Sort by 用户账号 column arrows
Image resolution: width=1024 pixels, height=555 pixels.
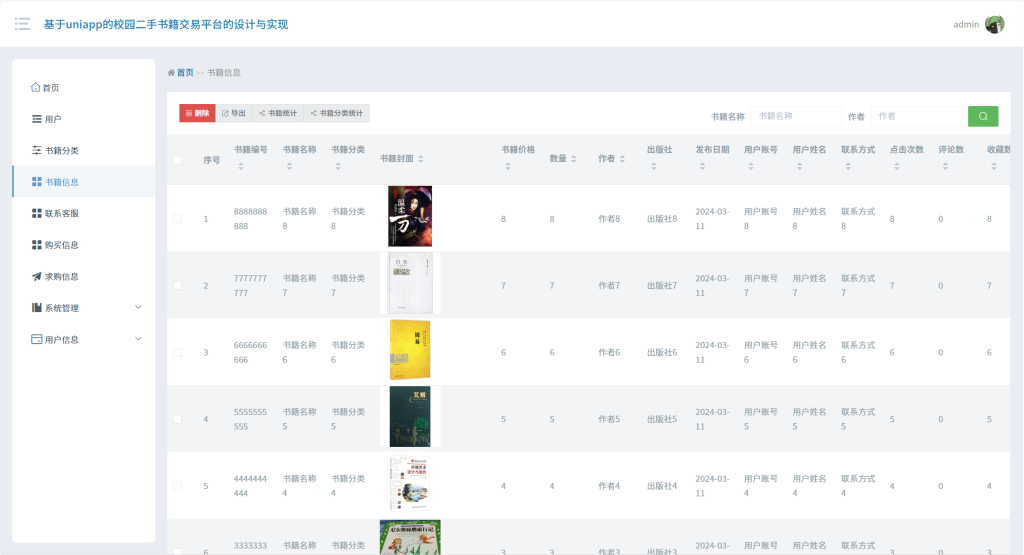tap(751, 166)
